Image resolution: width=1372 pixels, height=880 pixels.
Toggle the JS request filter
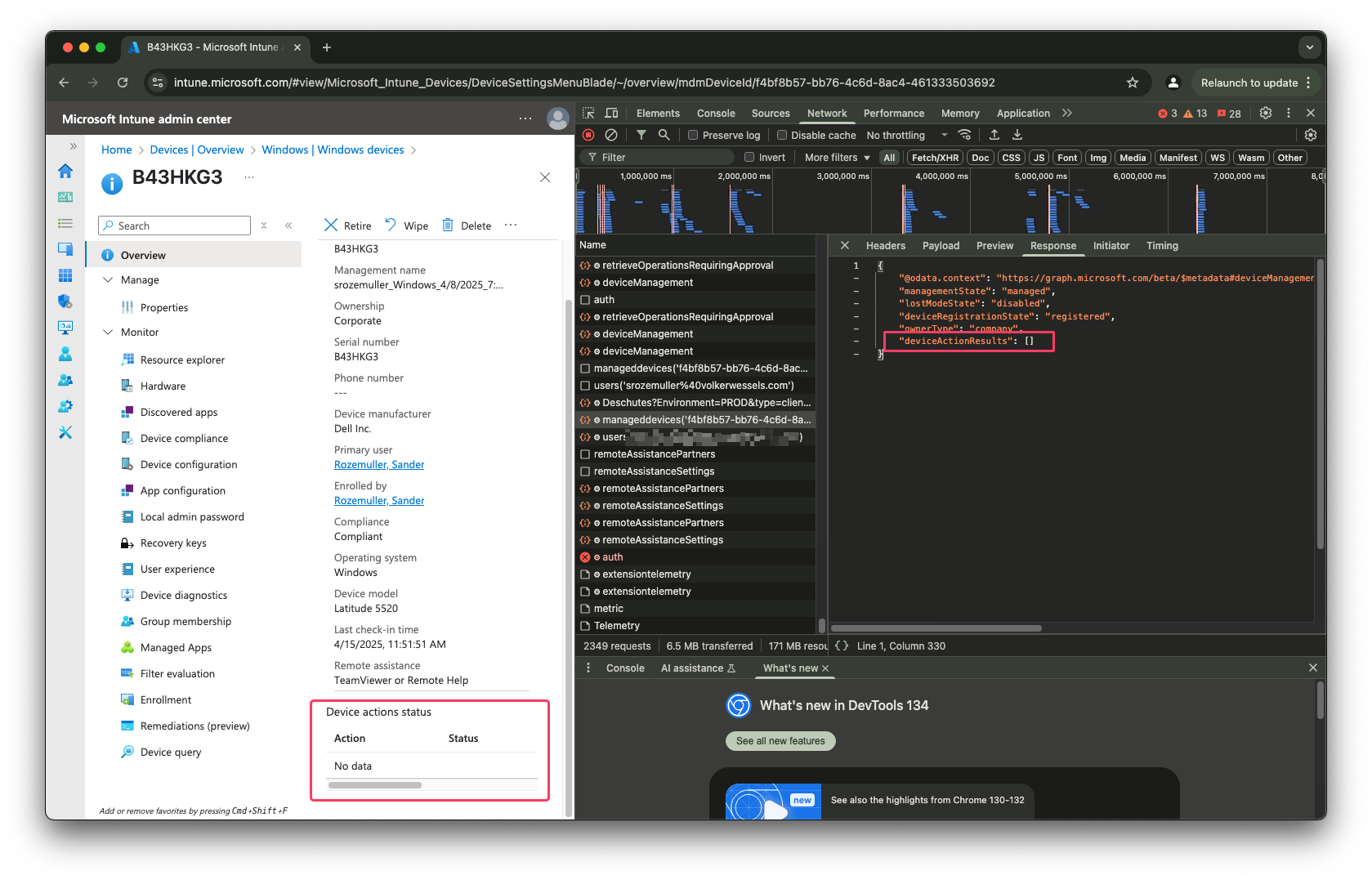click(1039, 158)
